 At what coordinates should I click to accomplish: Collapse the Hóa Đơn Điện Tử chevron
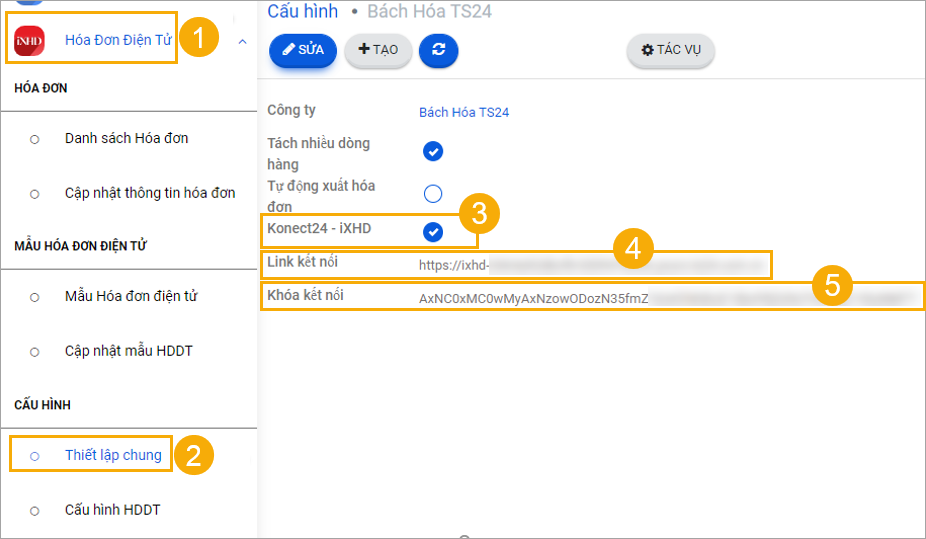[x=242, y=41]
